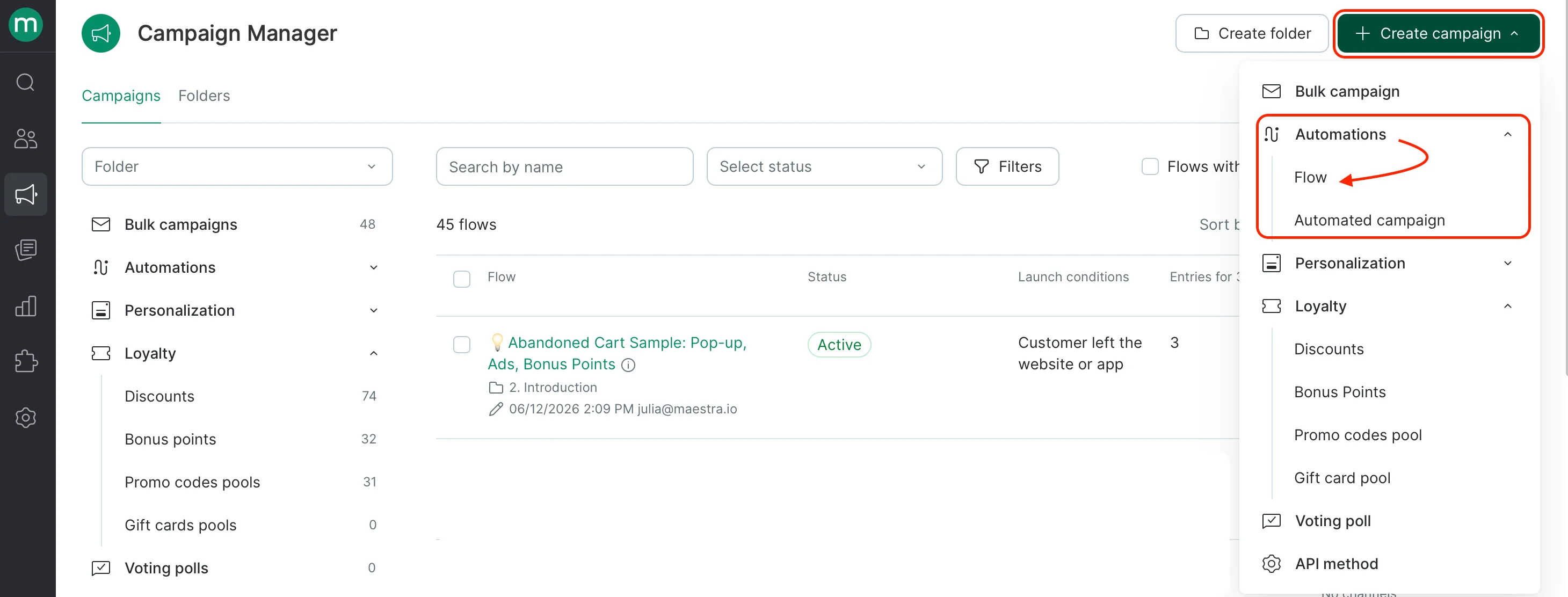1568x597 pixels.
Task: Open the customers icon in the sidebar
Action: tap(26, 138)
